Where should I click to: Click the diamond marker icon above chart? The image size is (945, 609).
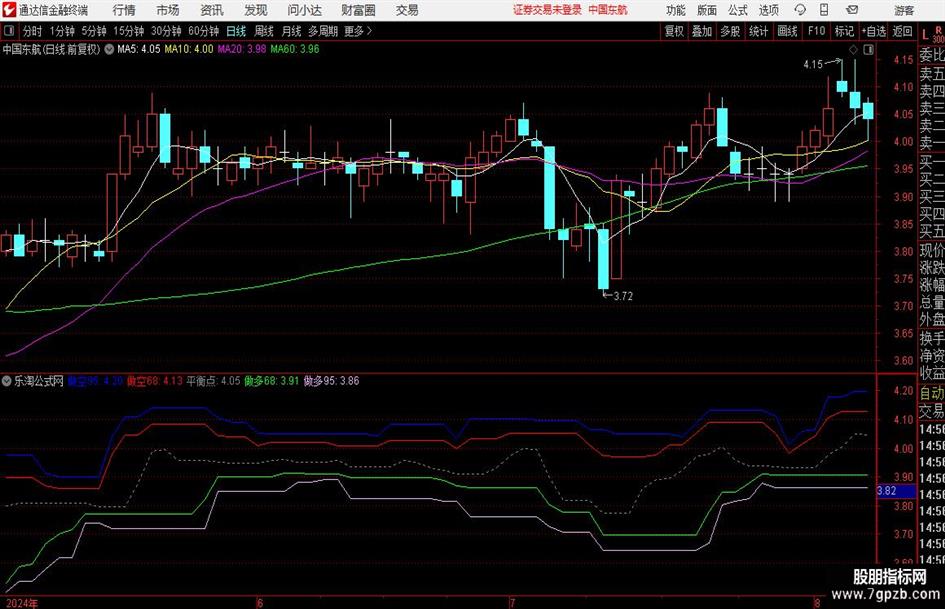853,50
